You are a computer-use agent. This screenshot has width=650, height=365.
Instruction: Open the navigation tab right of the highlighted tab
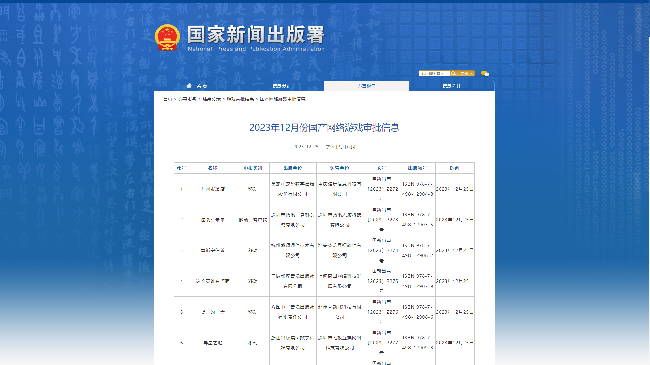[451, 86]
